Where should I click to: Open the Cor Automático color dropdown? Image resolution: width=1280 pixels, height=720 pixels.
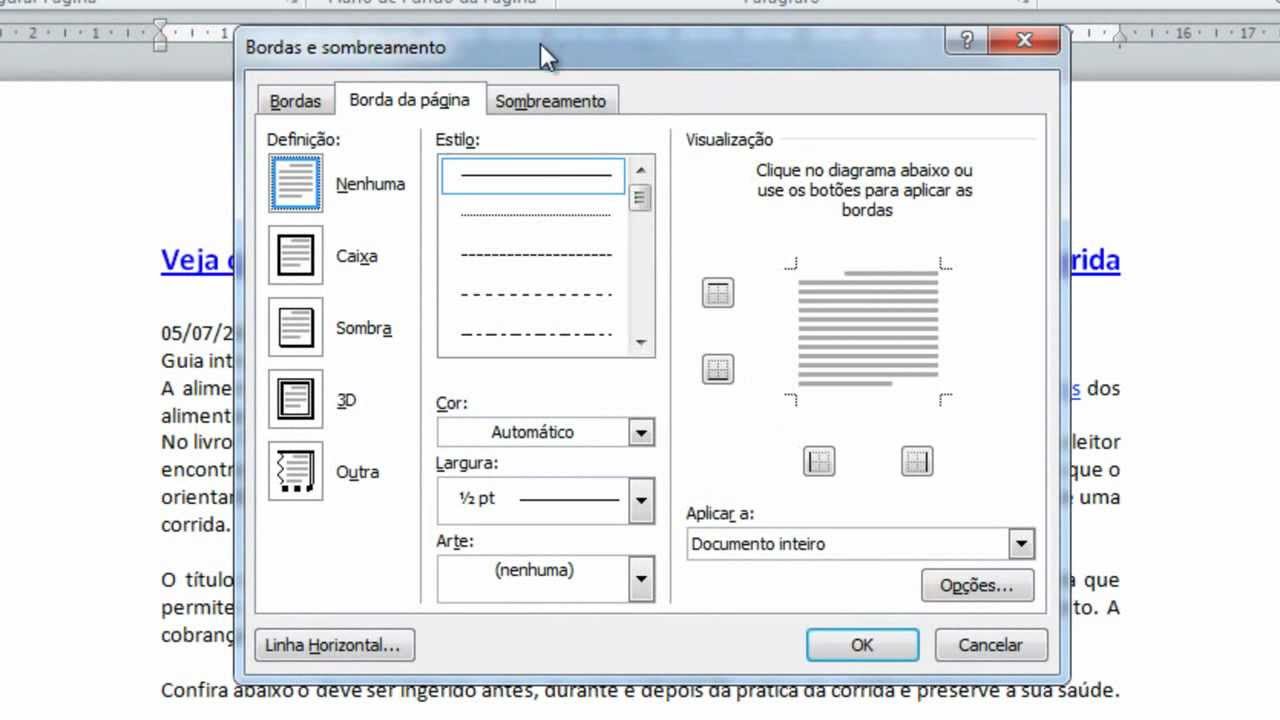click(546, 432)
